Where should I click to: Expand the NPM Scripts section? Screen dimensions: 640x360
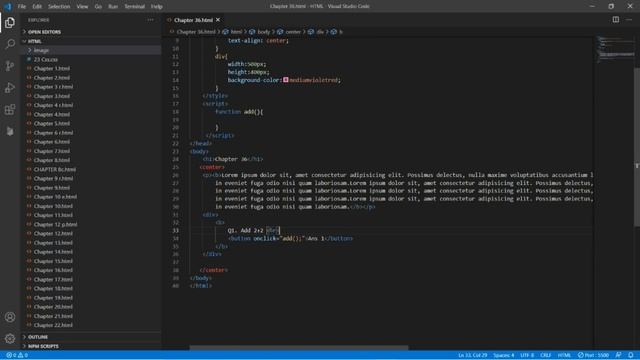click(91, 346)
